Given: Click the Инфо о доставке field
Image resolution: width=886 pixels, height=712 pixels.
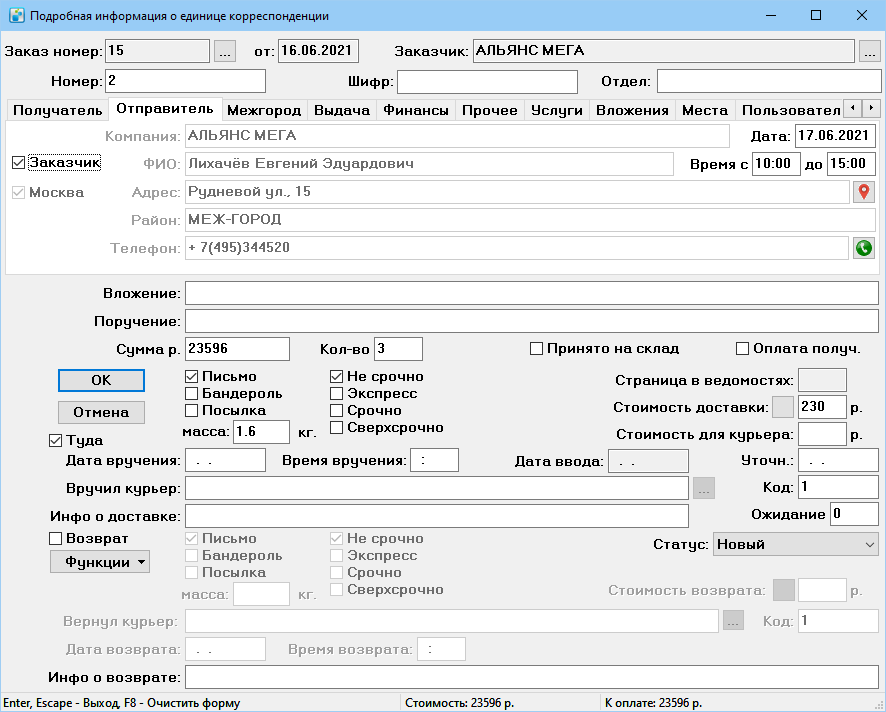Looking at the screenshot, I should pyautogui.click(x=437, y=516).
